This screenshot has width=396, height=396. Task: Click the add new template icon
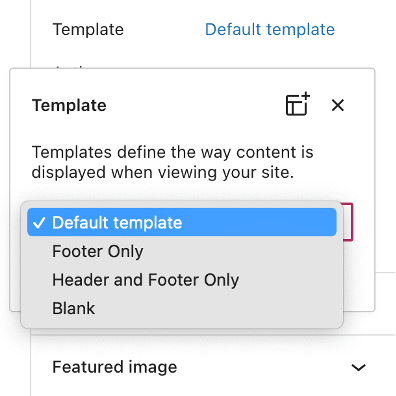pos(298,104)
